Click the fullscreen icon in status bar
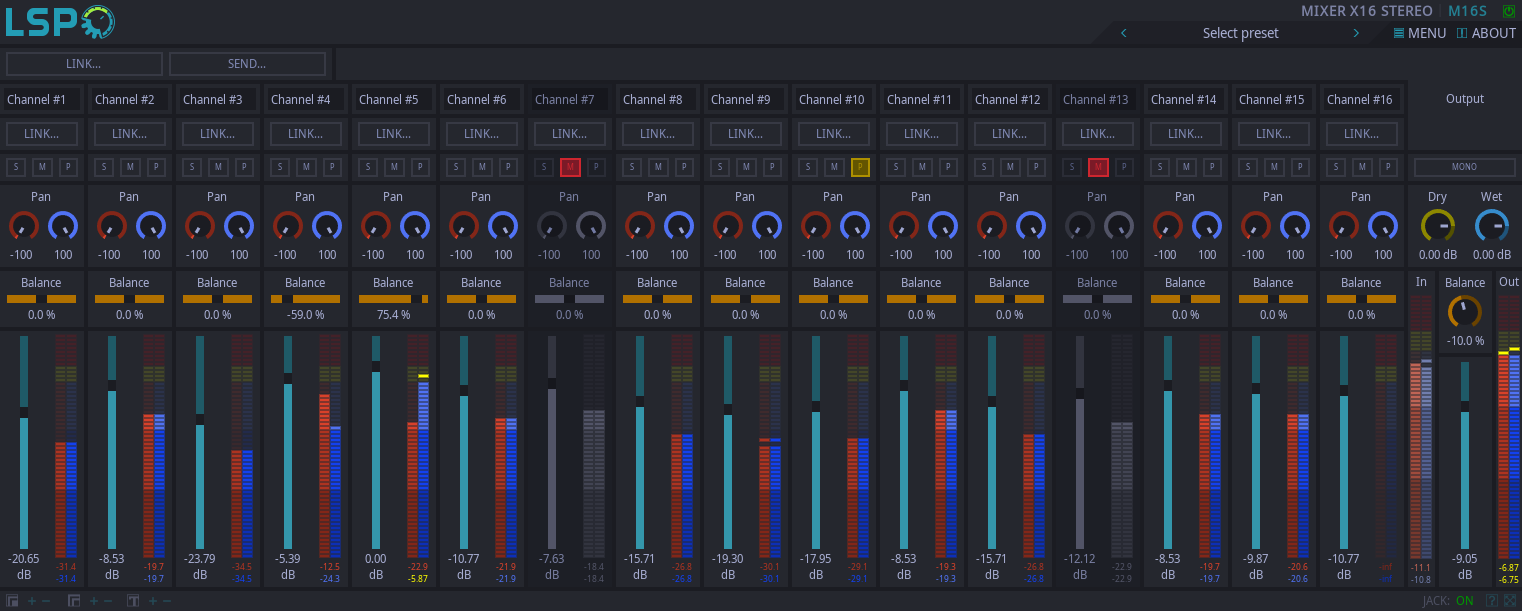 click(1509, 601)
